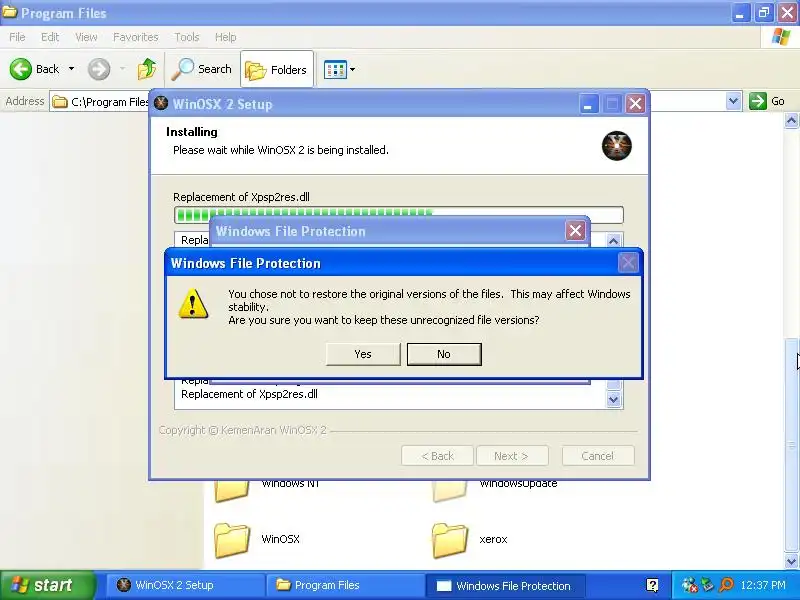Close the WinOSX 2 Setup window
Viewport: 800px width, 600px height.
[635, 104]
